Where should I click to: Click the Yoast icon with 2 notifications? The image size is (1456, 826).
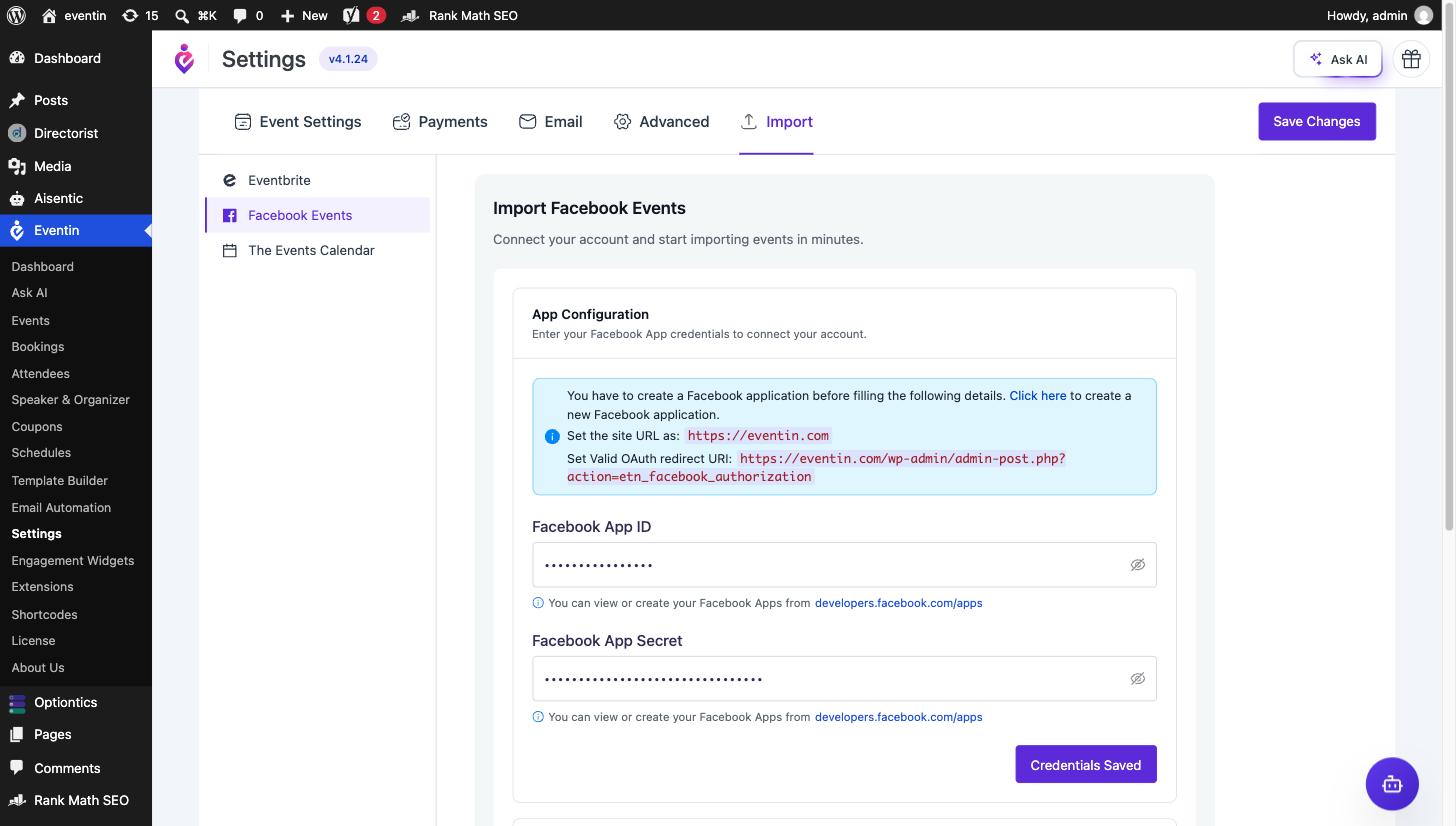click(x=364, y=15)
